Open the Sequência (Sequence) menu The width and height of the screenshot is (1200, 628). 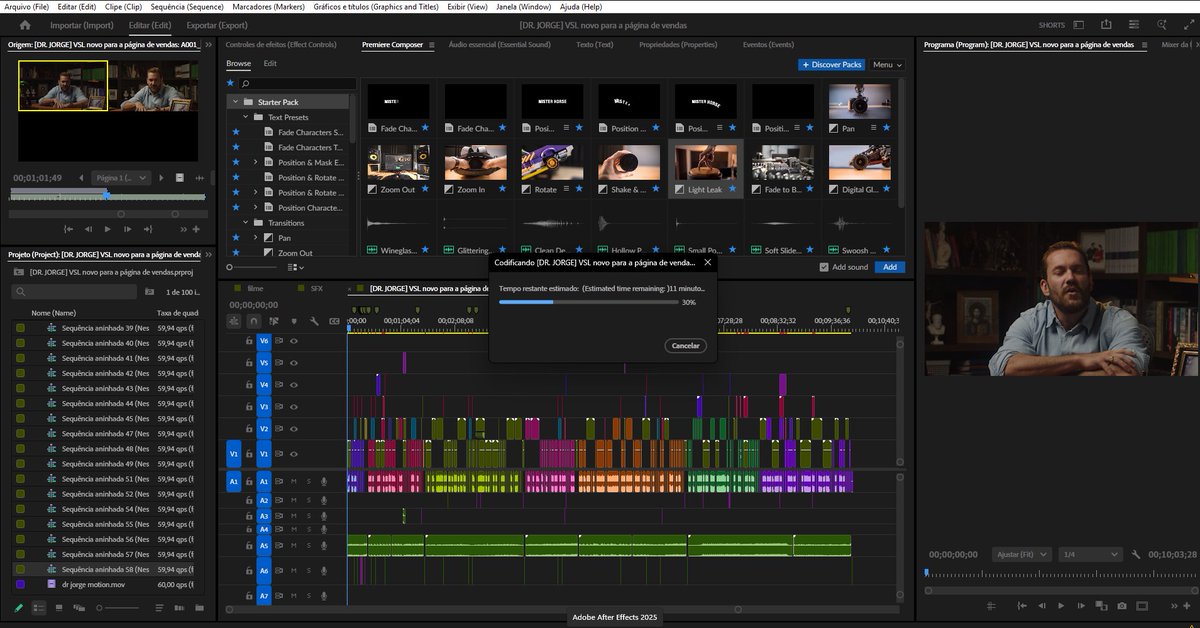[x=187, y=6]
